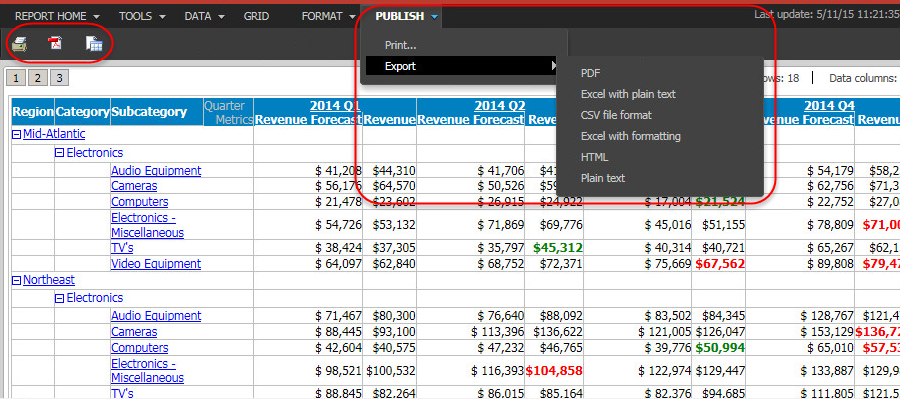This screenshot has width=900, height=399.
Task: Open the Mid-Atlantic region link
Action: point(54,134)
